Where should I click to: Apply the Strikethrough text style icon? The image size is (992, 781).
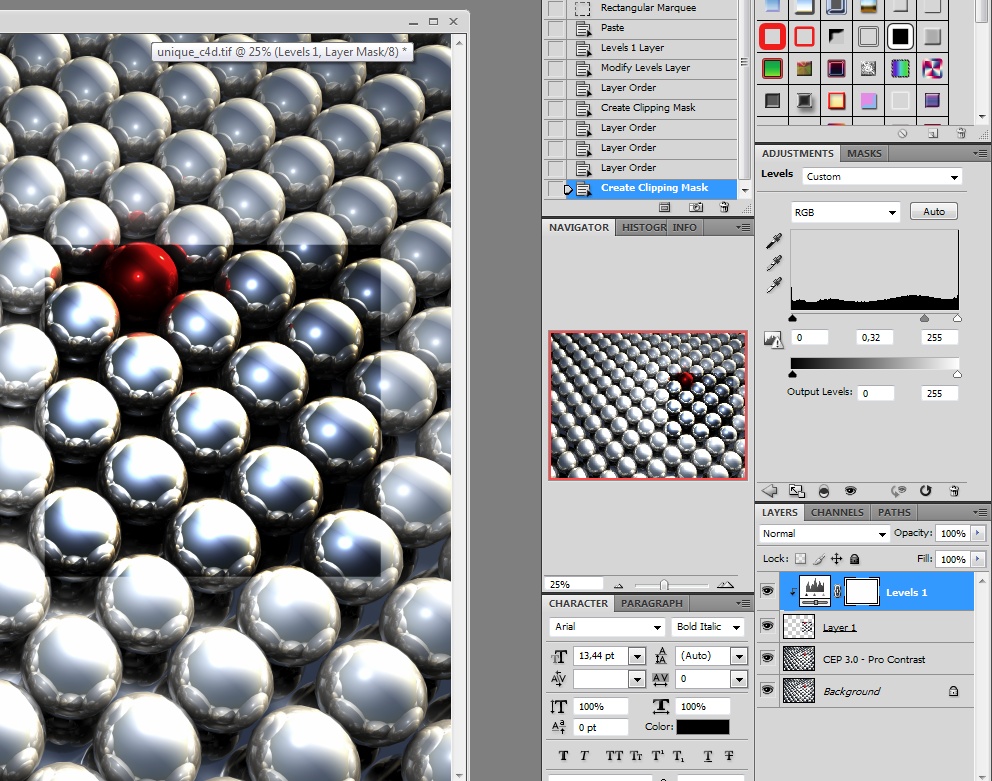pyautogui.click(x=728, y=756)
